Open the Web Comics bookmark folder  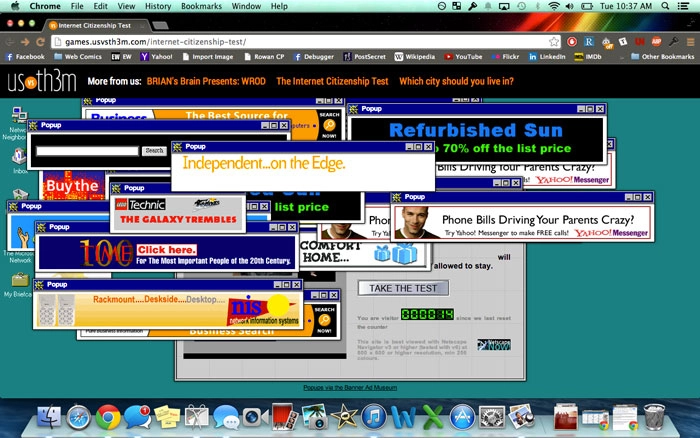78,57
